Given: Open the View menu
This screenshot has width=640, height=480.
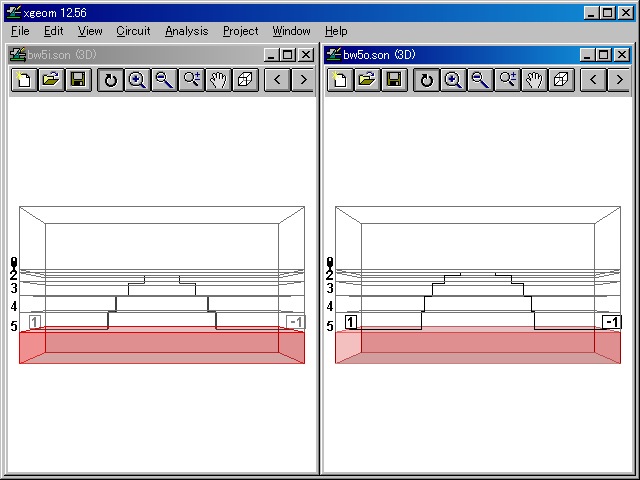Looking at the screenshot, I should pos(90,31).
